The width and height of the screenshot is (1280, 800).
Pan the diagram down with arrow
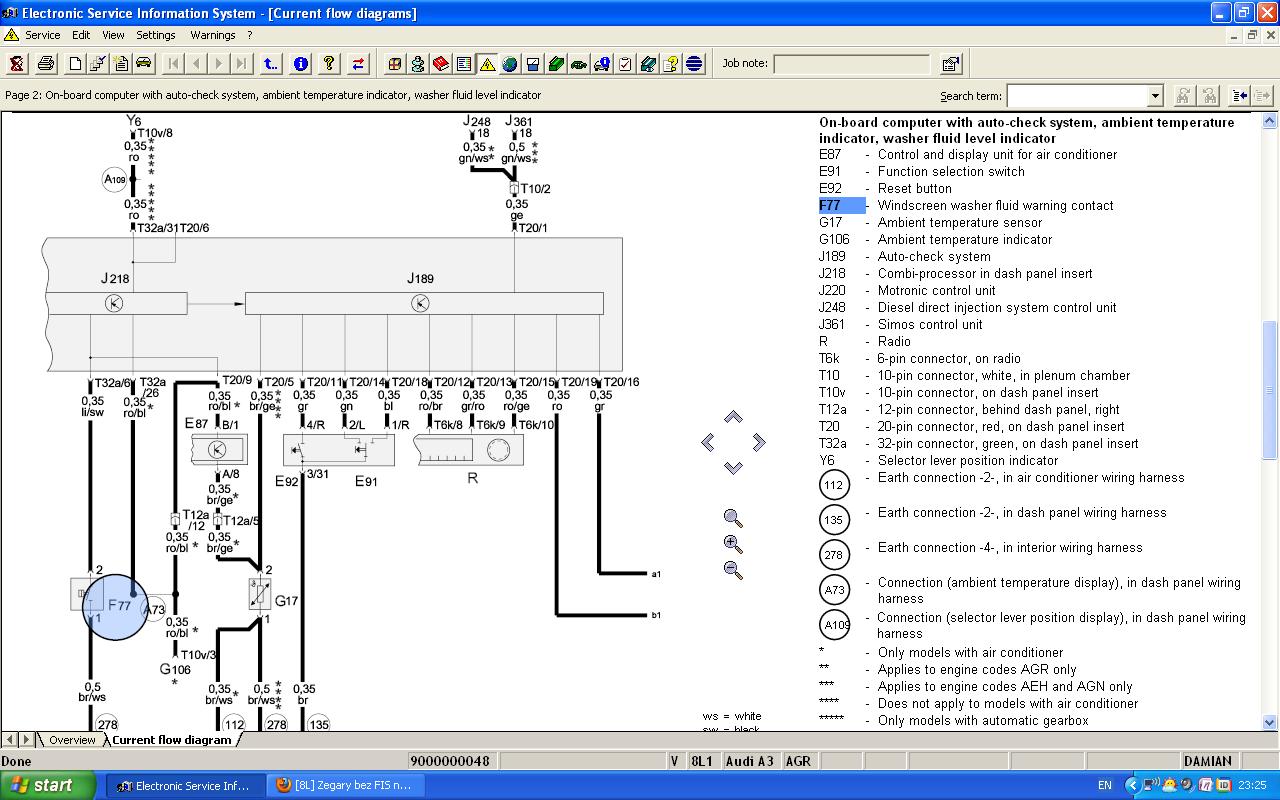[733, 467]
